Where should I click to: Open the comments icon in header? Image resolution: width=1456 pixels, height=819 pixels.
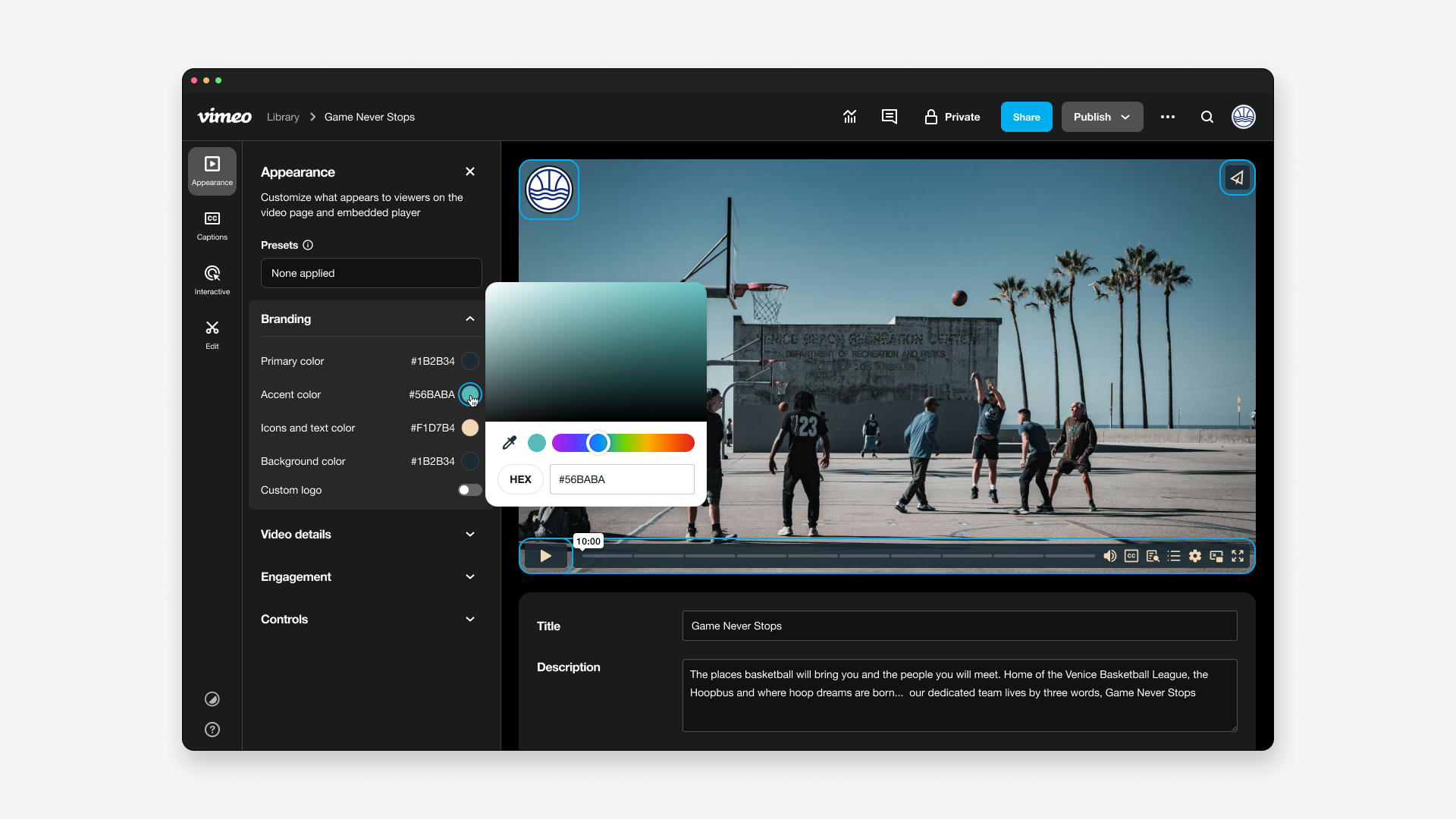point(890,117)
